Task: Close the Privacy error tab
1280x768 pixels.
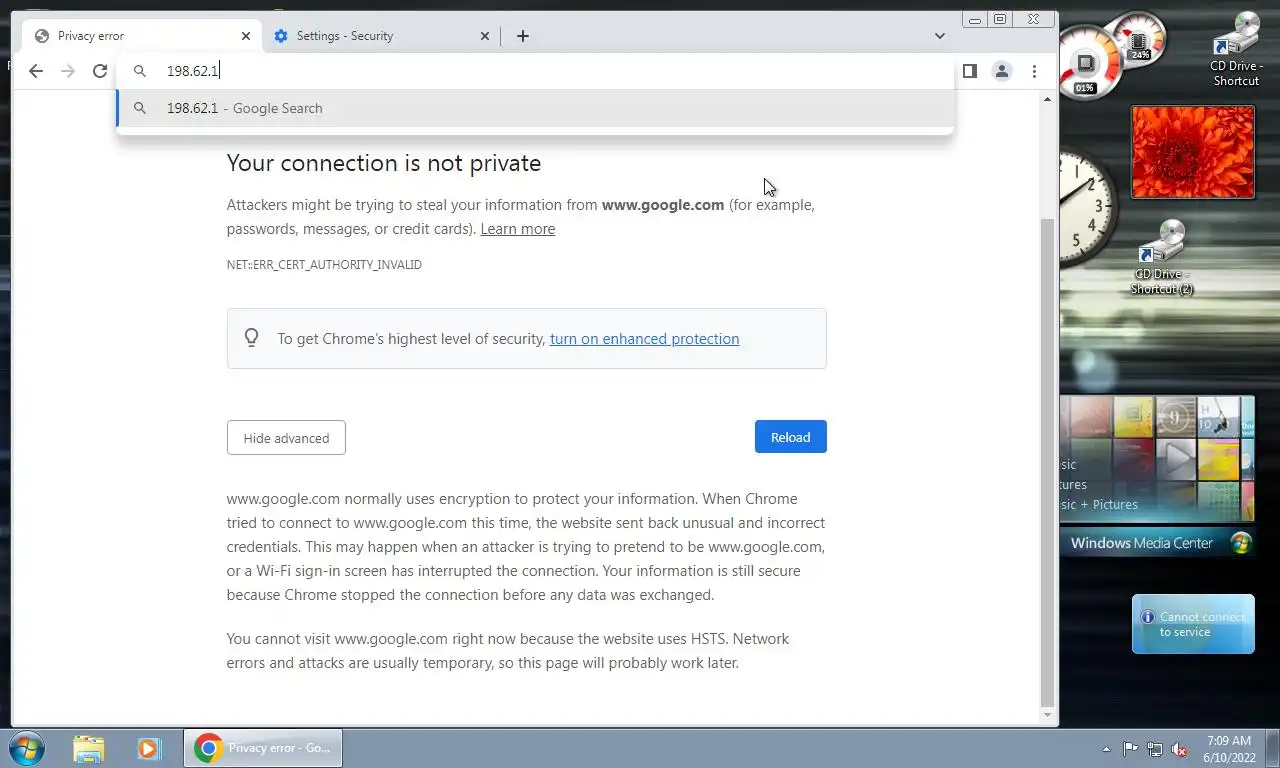Action: pyautogui.click(x=246, y=36)
